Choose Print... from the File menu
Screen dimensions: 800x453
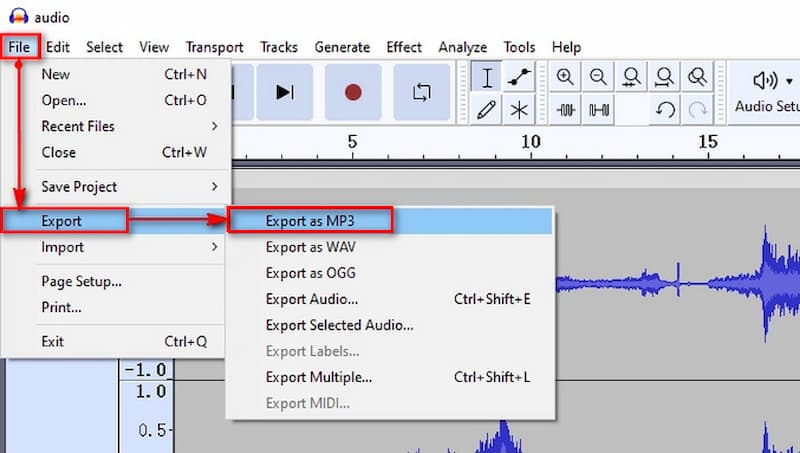(113, 308)
